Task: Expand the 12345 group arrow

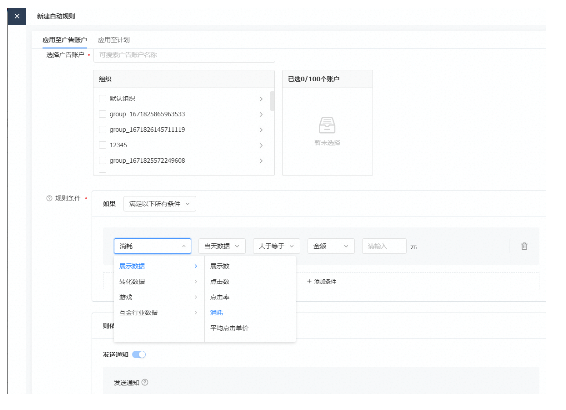Action: coord(261,145)
